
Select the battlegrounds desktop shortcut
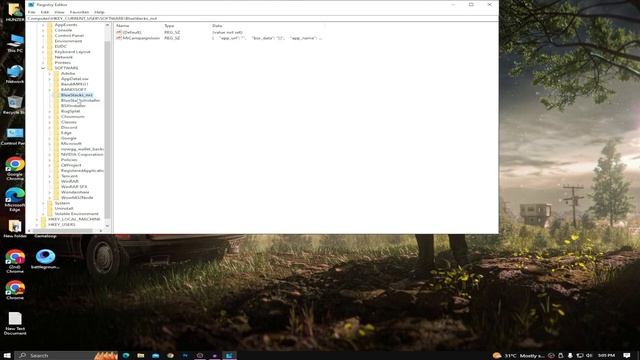pos(45,259)
